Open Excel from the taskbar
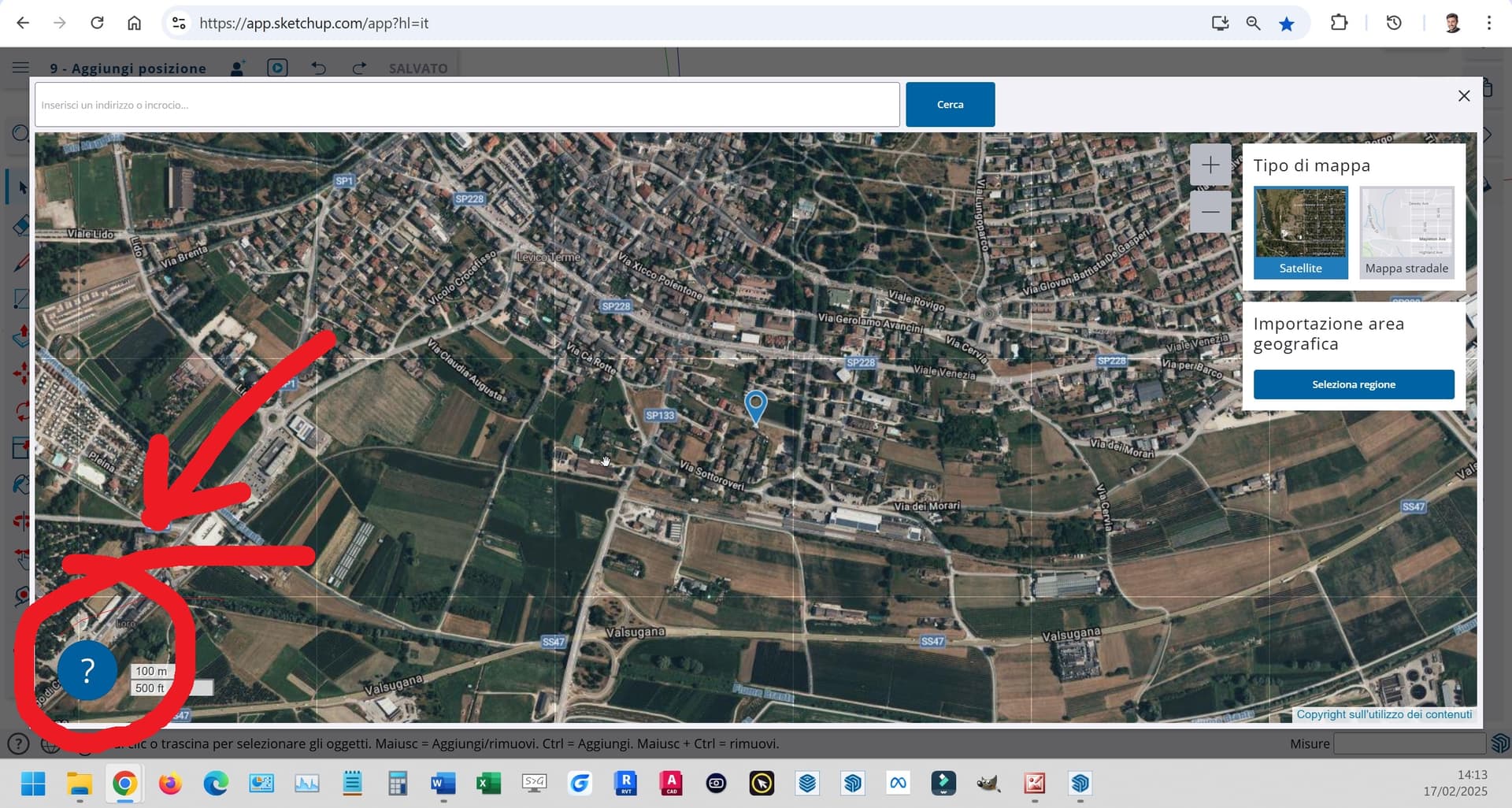Image resolution: width=1512 pixels, height=808 pixels. (489, 784)
